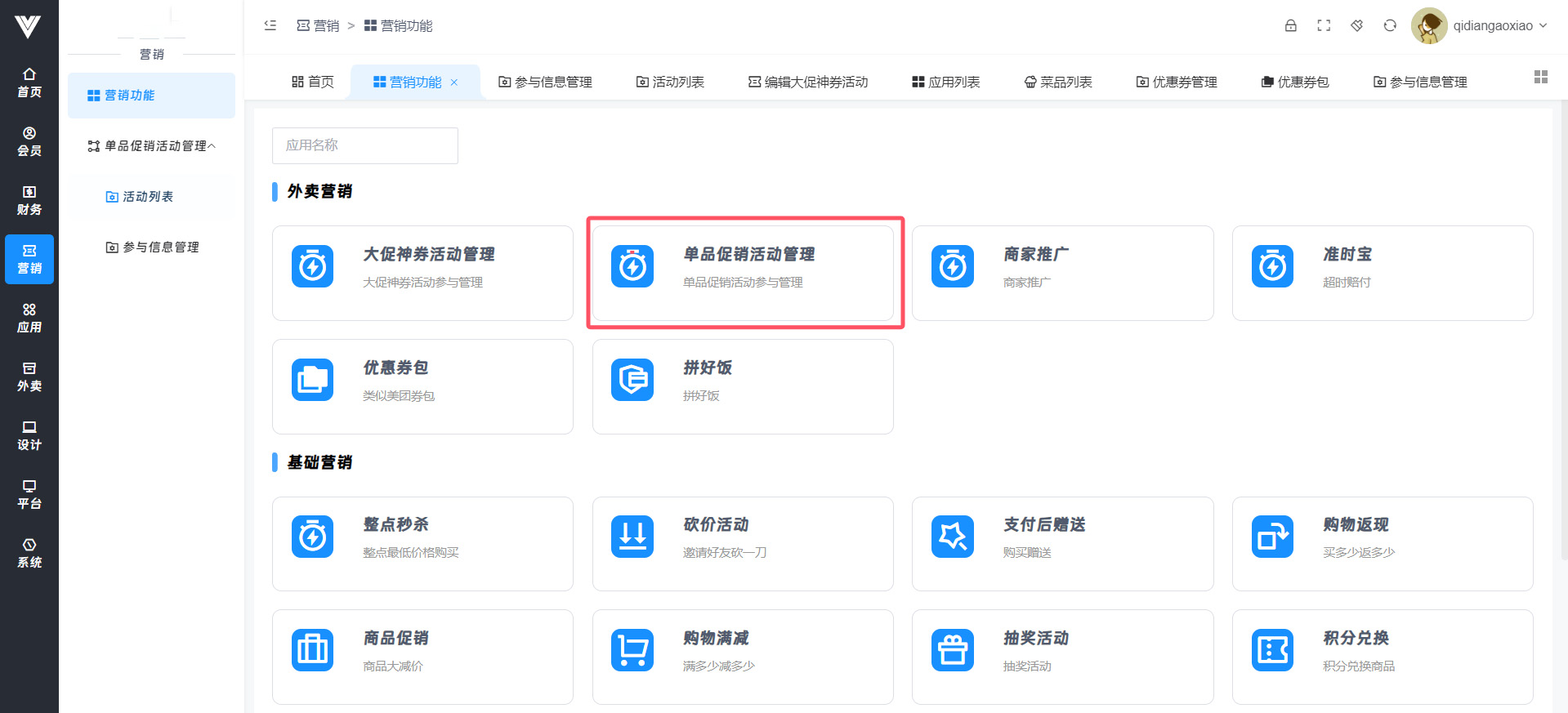Close the 营销功能 tab

tap(454, 82)
